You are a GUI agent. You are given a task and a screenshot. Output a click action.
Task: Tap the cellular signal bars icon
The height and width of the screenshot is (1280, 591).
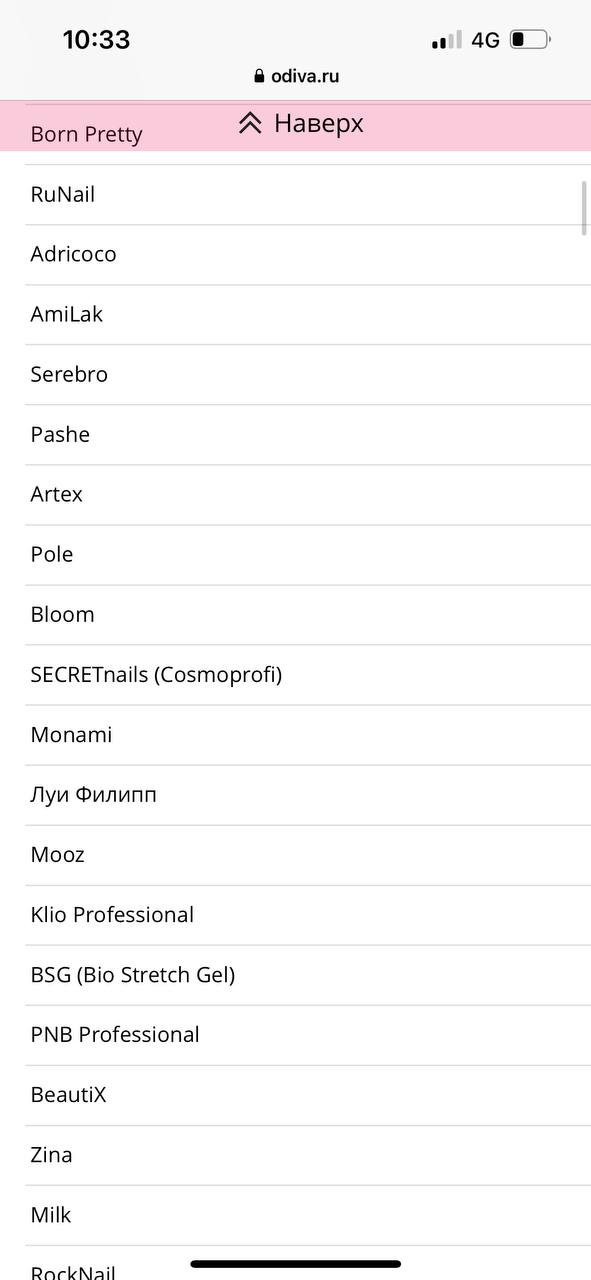446,40
